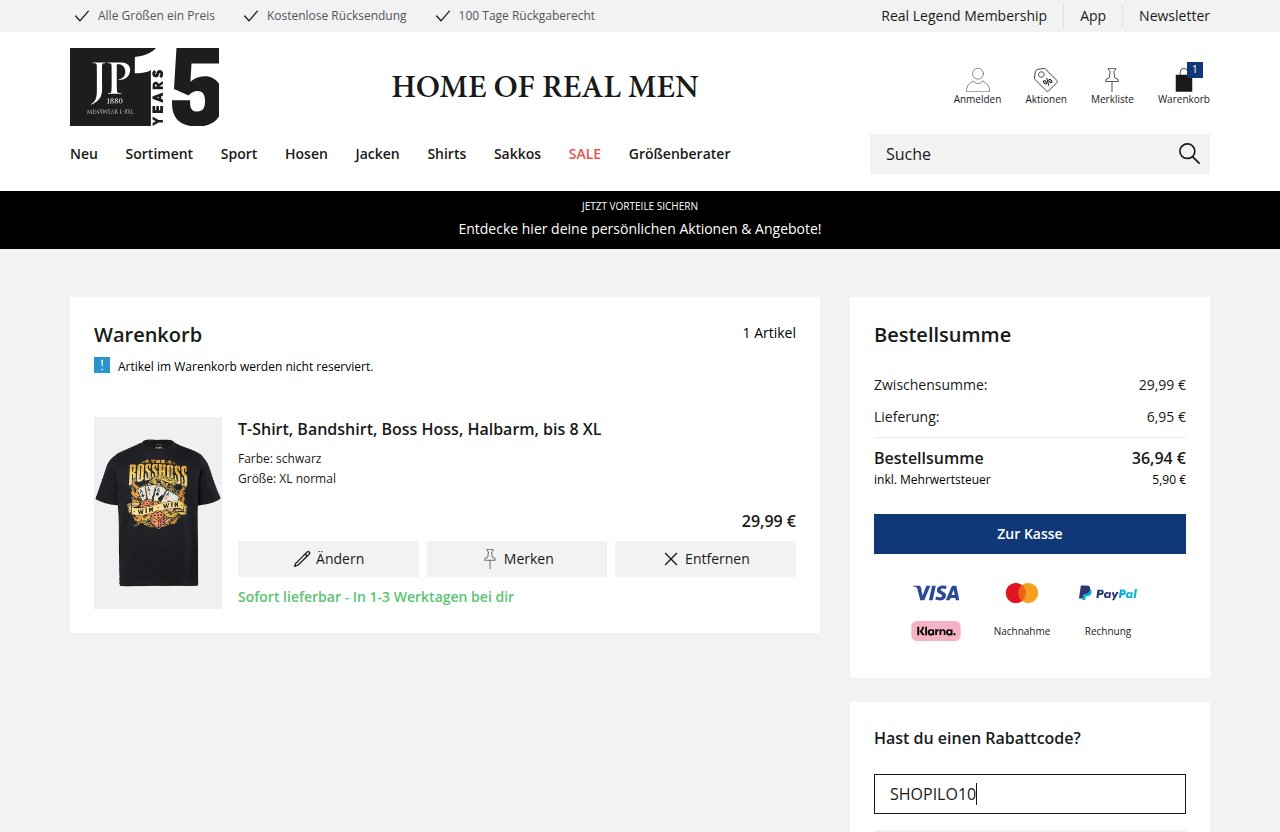
Task: Click the HOME OF REAL MEN headline
Action: coord(545,87)
